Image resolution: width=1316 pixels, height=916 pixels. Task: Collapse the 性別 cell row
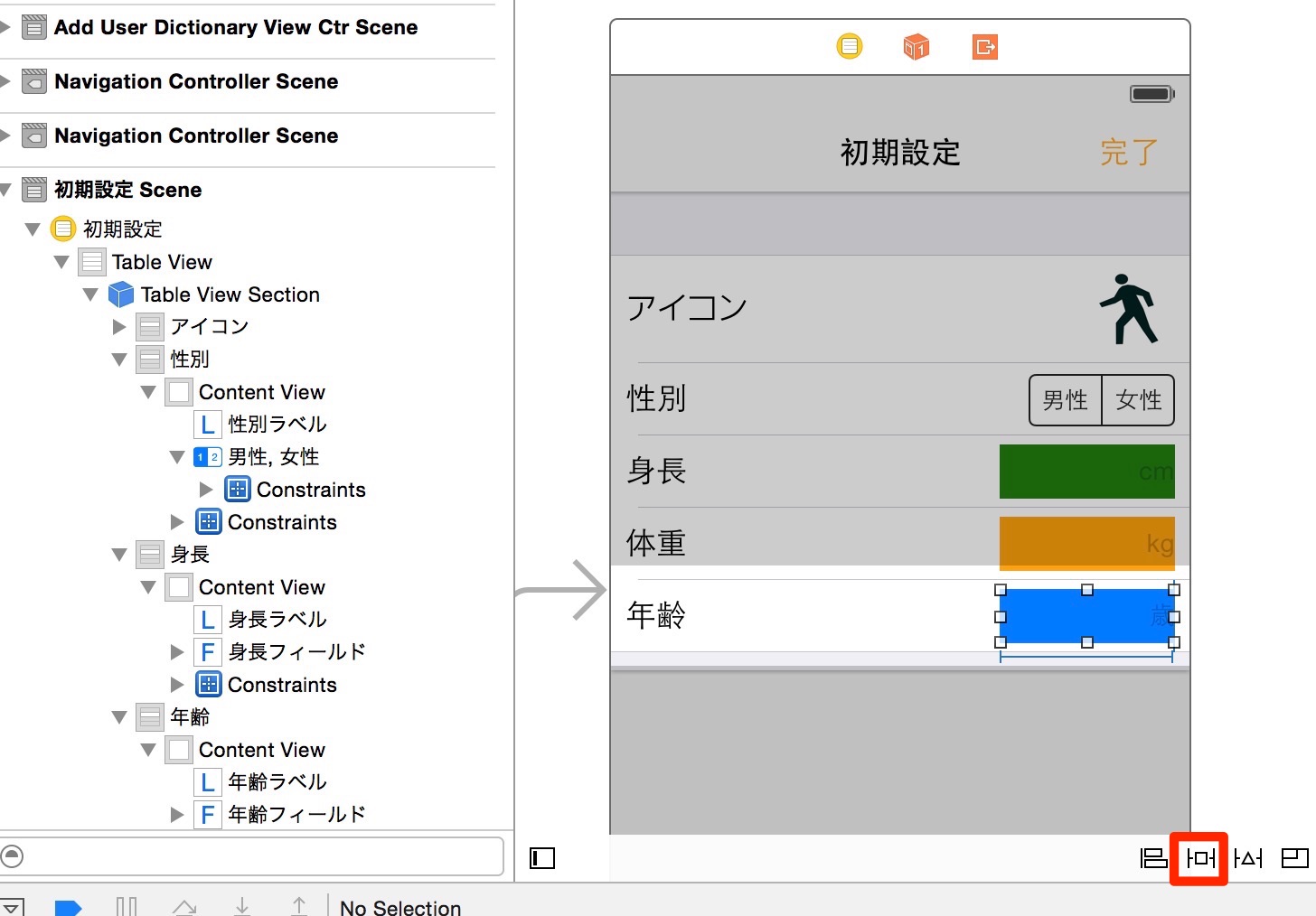(119, 360)
